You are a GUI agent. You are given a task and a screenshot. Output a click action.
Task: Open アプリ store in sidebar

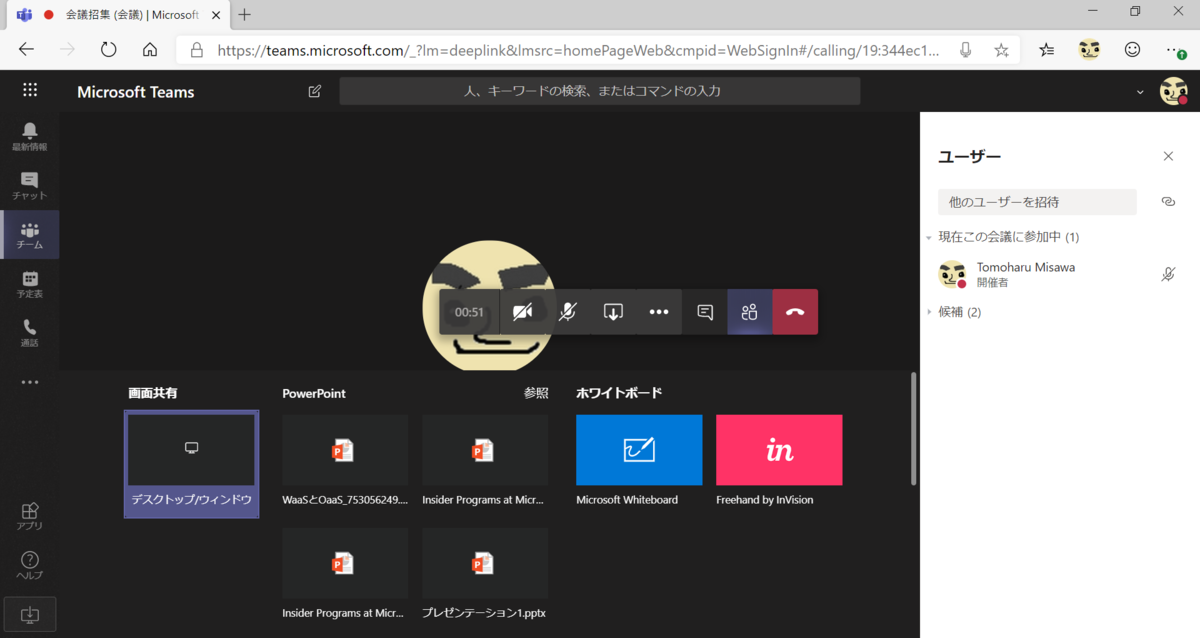29,516
